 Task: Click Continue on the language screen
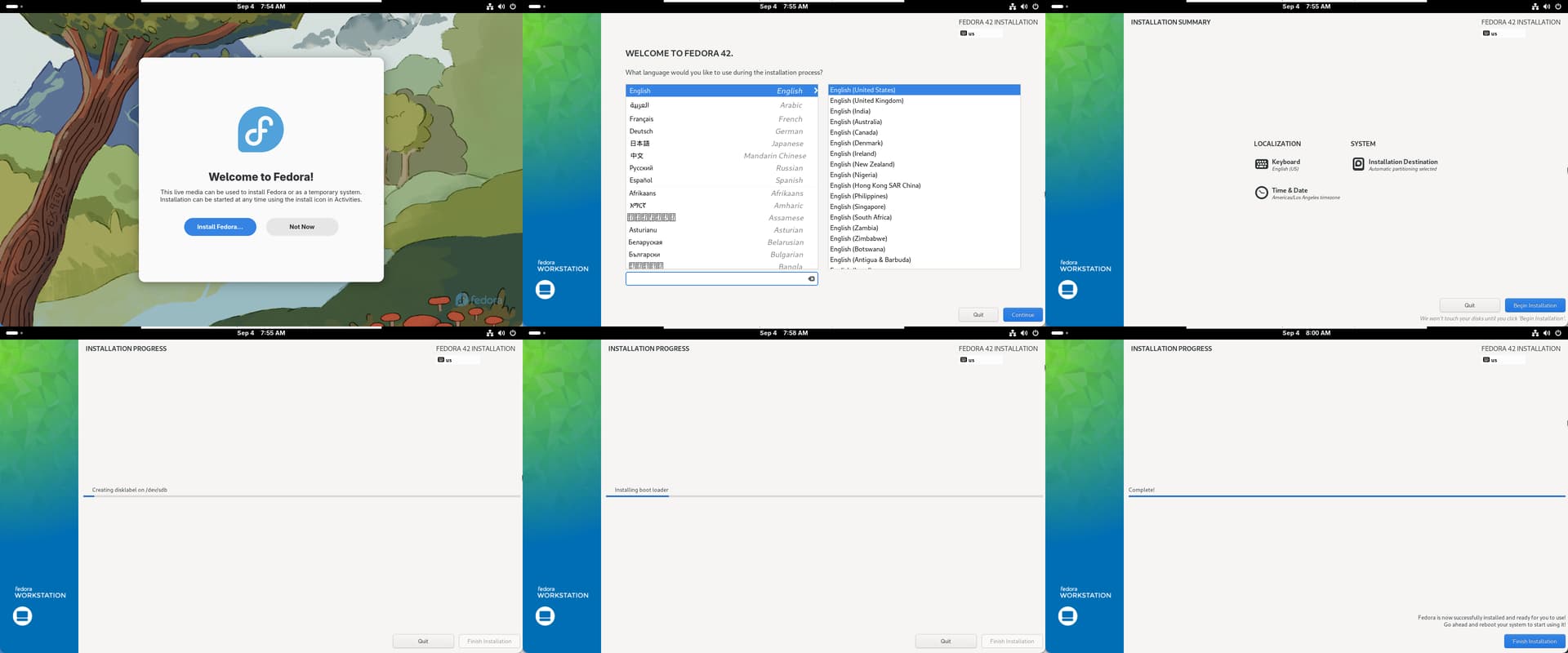pyautogui.click(x=1022, y=314)
